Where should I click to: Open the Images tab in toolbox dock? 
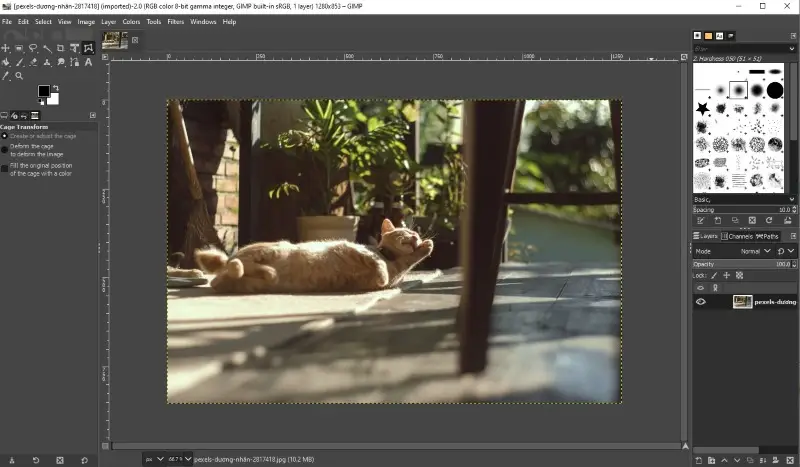coord(35,115)
